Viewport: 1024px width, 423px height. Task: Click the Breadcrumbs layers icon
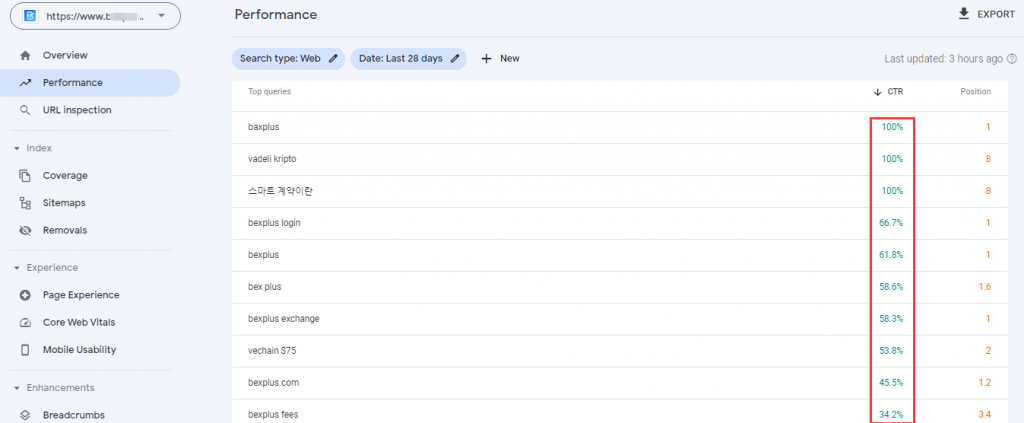[x=25, y=415]
